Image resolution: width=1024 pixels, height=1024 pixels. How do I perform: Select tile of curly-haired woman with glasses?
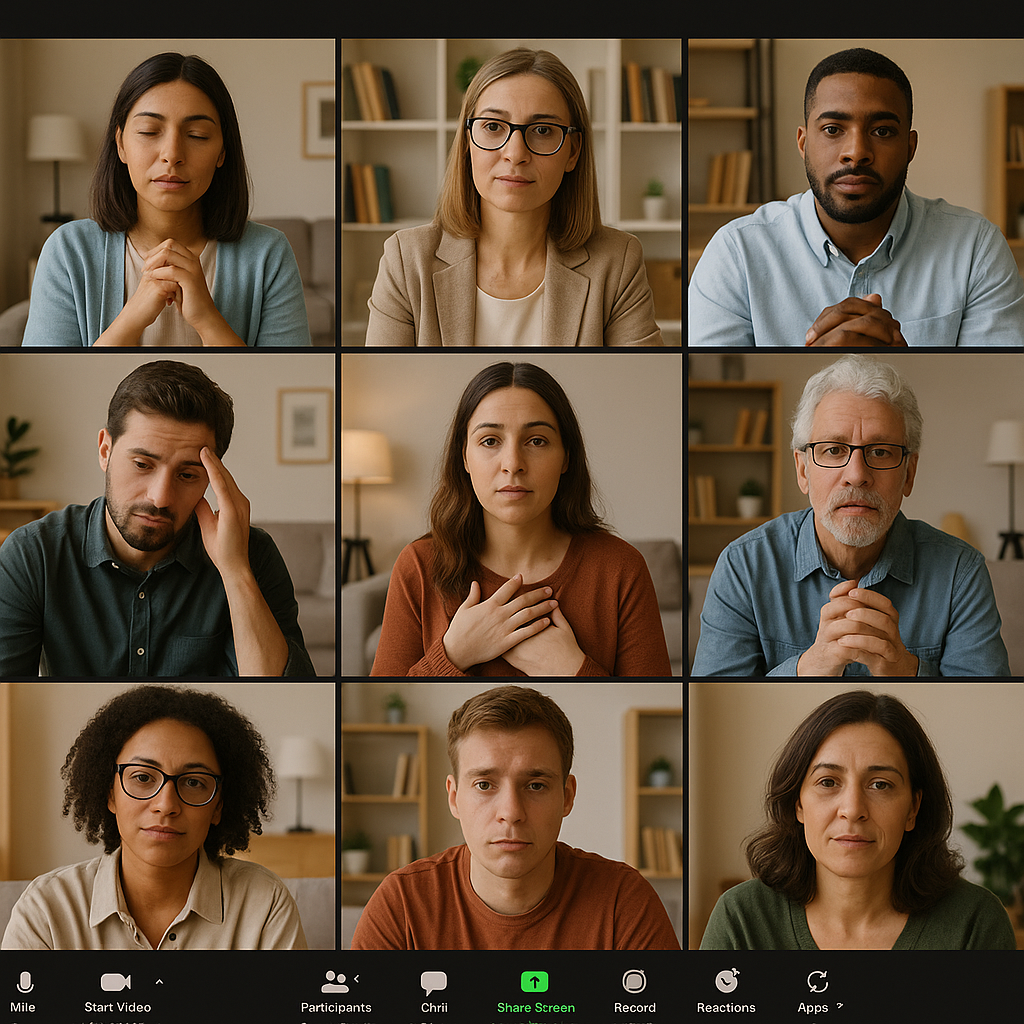(167, 816)
